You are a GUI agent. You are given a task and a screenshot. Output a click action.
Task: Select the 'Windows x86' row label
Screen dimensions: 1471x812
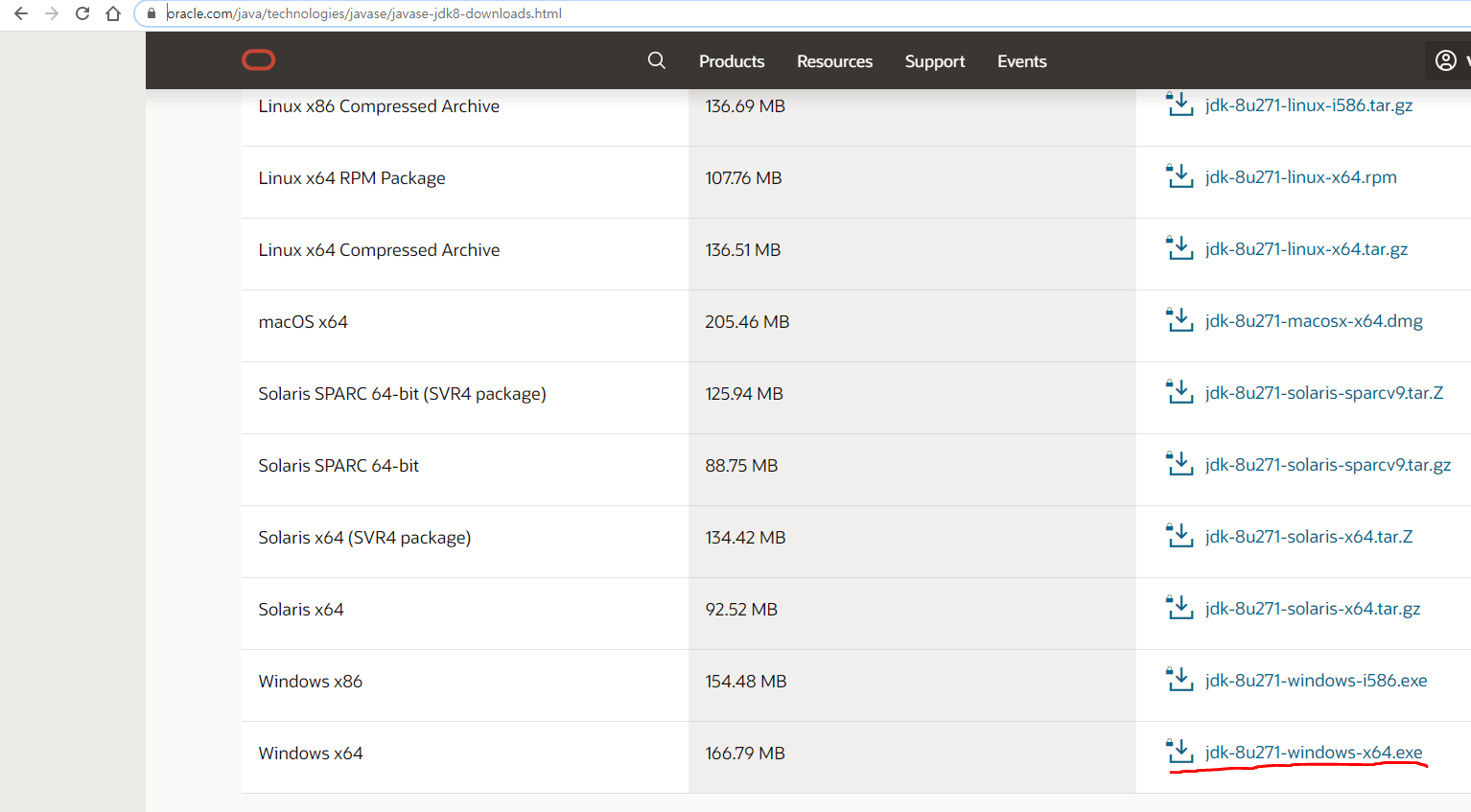(311, 682)
